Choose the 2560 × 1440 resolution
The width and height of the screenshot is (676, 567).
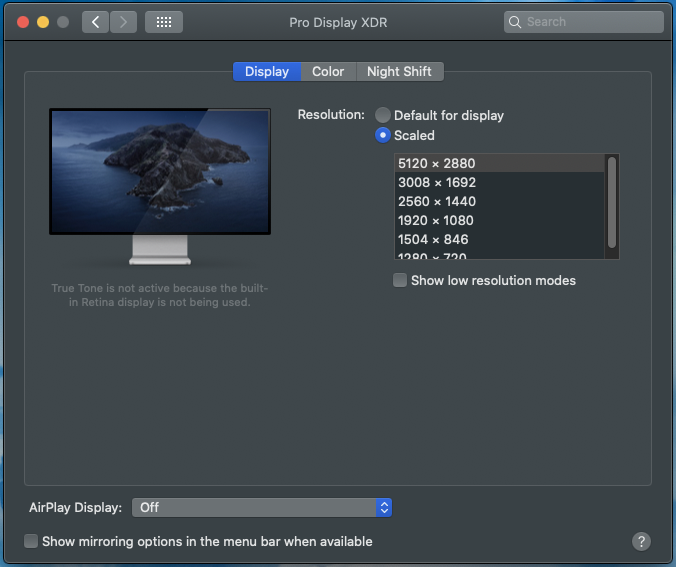[x=499, y=201]
